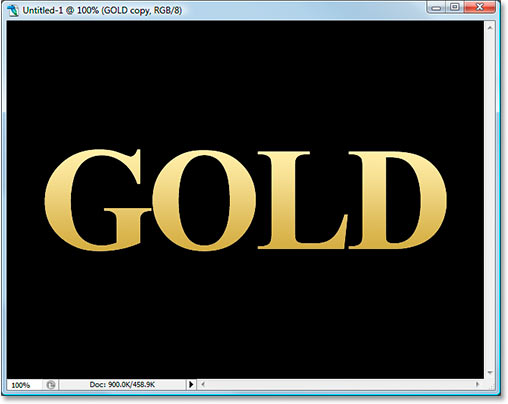Maximize the Untitled-1 document window
This screenshot has height=404, width=508.
point(455,7)
